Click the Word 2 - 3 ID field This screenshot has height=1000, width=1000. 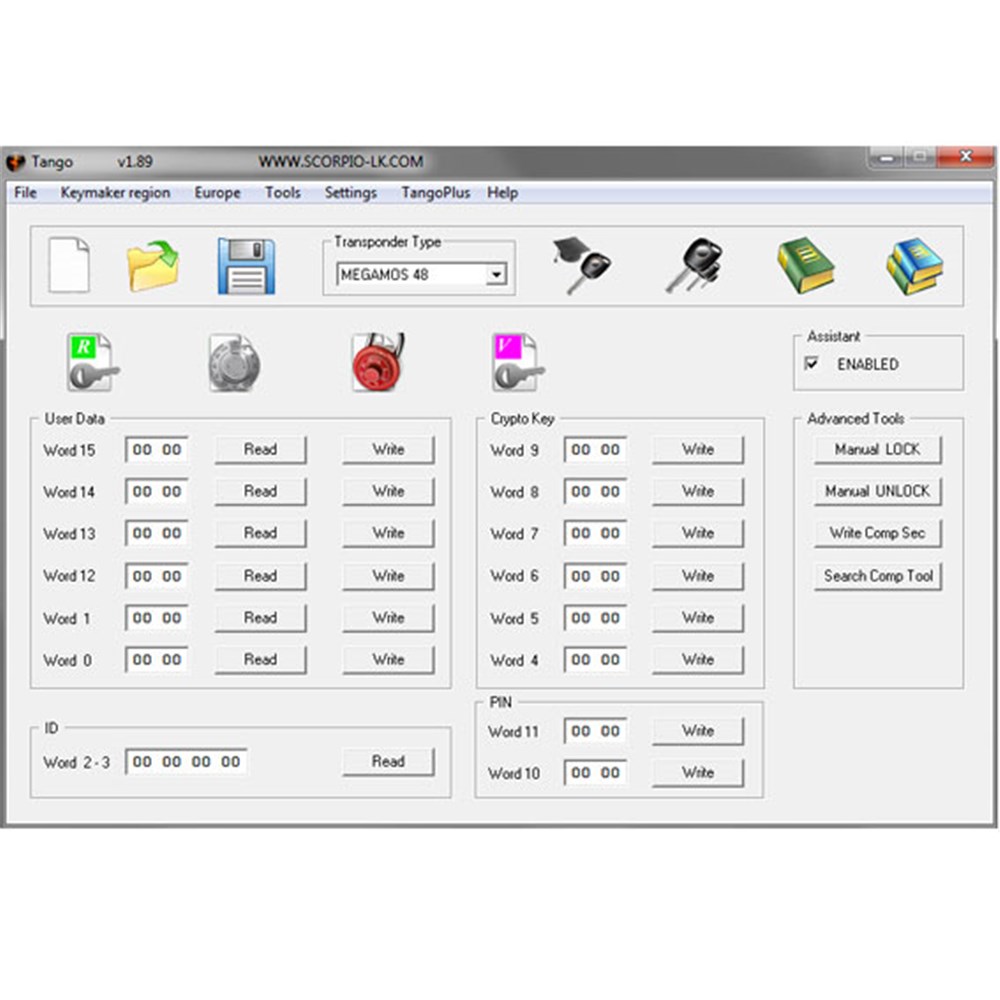[x=187, y=762]
